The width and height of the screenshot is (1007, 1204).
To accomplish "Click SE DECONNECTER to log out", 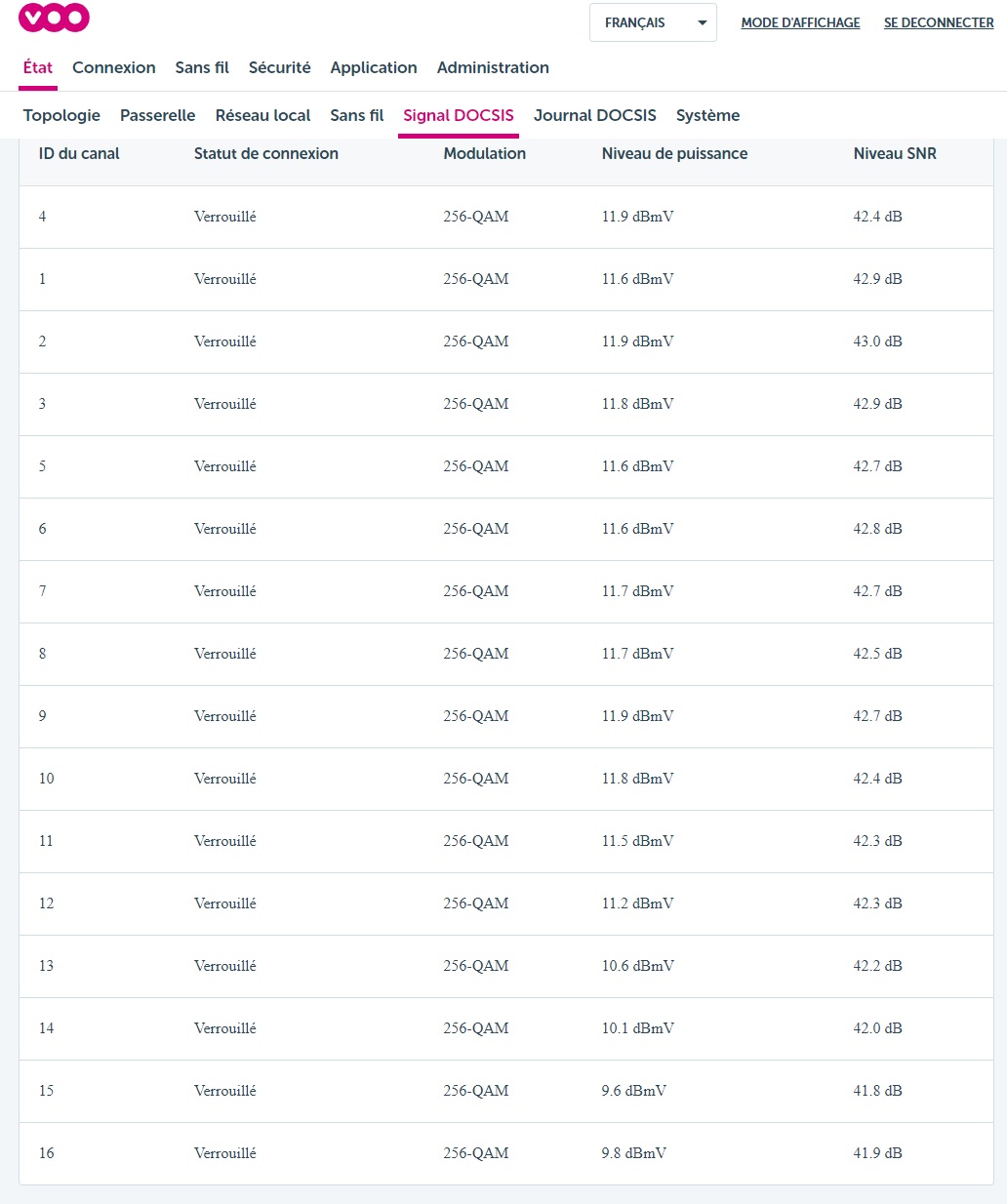I will 938,22.
